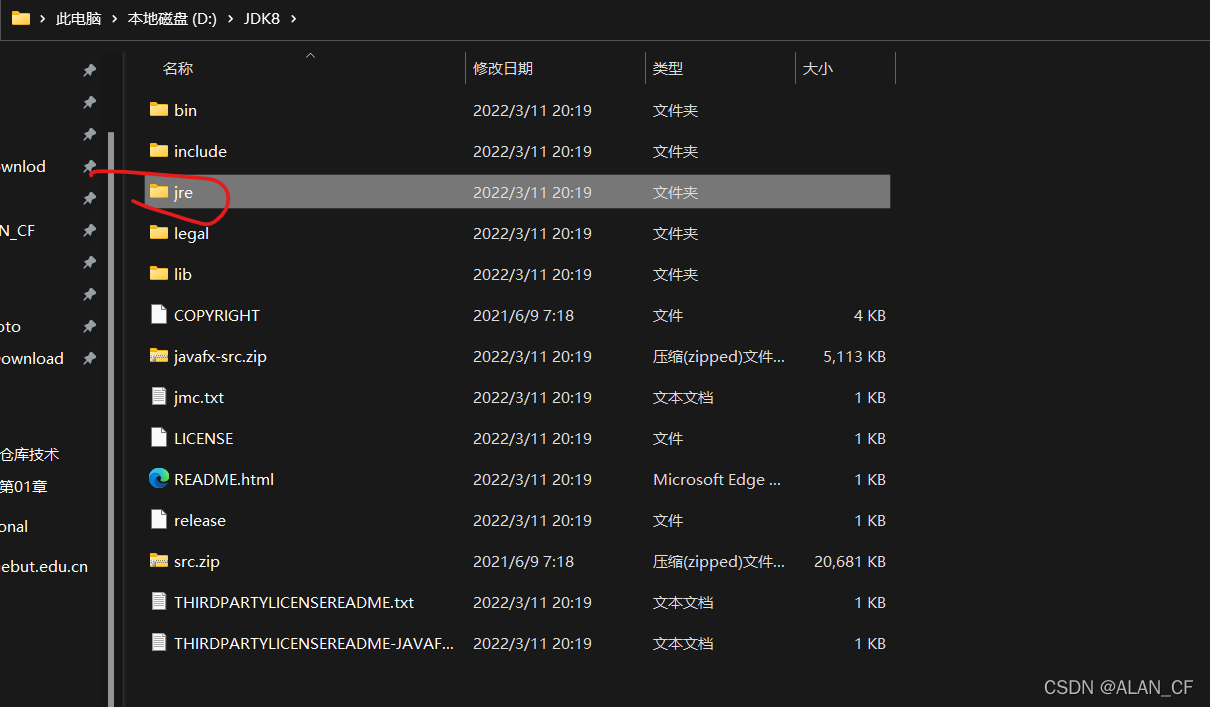Screen dimensions: 1210x707
Task: Sort by 大小 column header
Action: (x=817, y=68)
